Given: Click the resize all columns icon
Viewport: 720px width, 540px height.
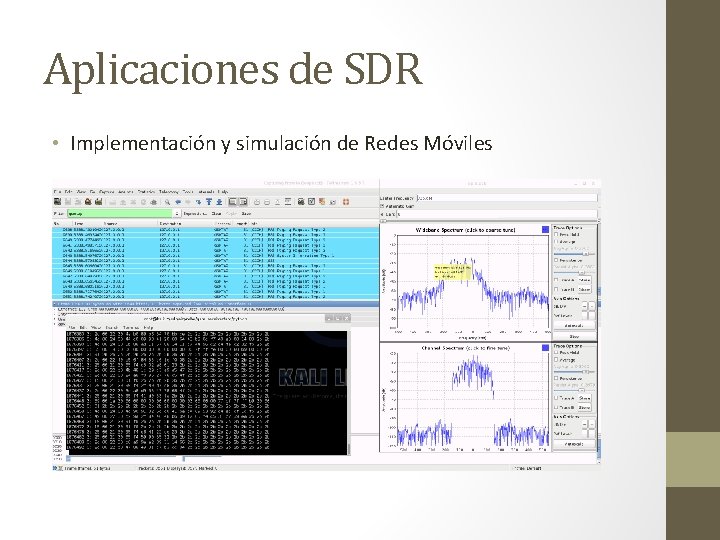Looking at the screenshot, I should 288,202.
